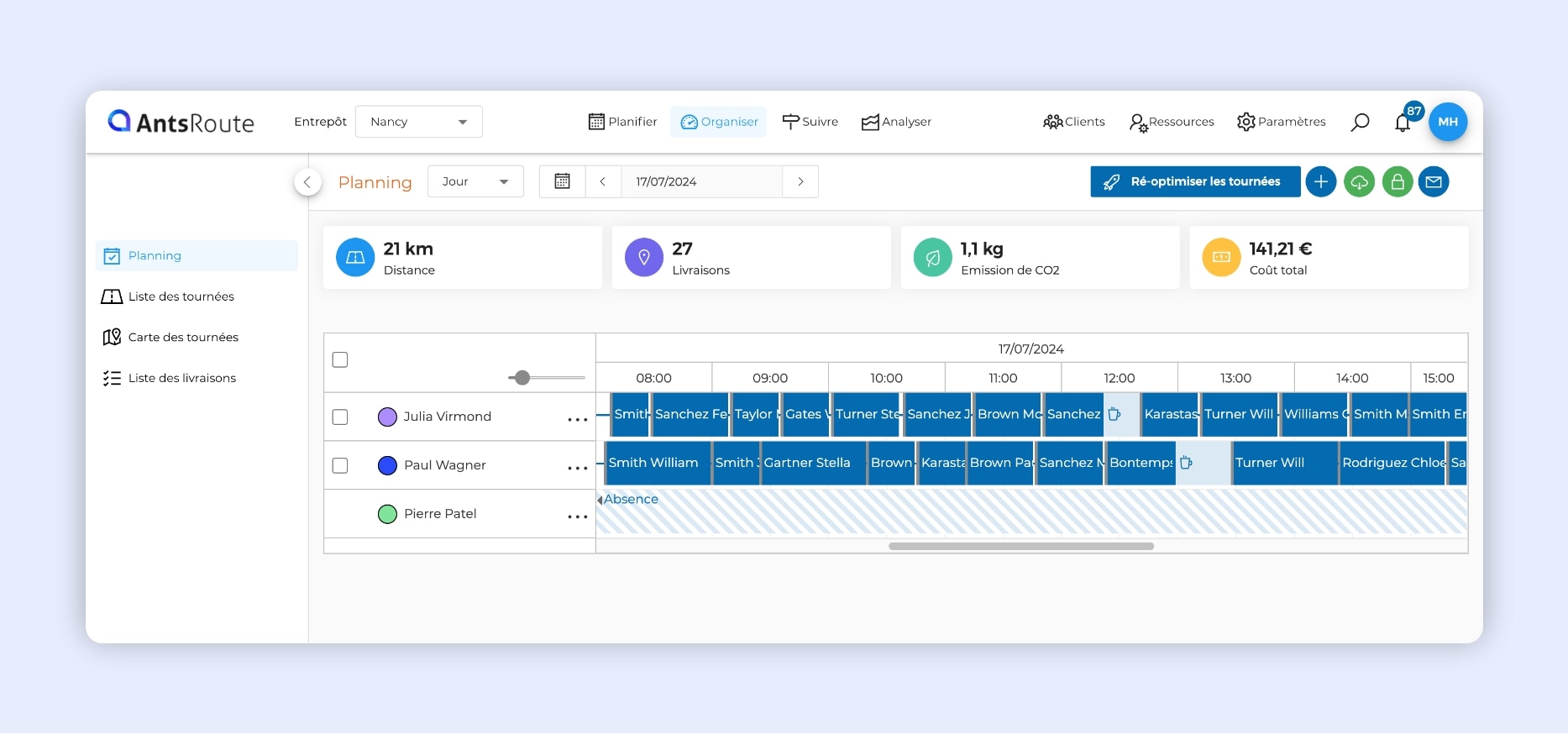This screenshot has width=1568, height=734.
Task: Open the calendar date picker icon
Action: [x=563, y=181]
